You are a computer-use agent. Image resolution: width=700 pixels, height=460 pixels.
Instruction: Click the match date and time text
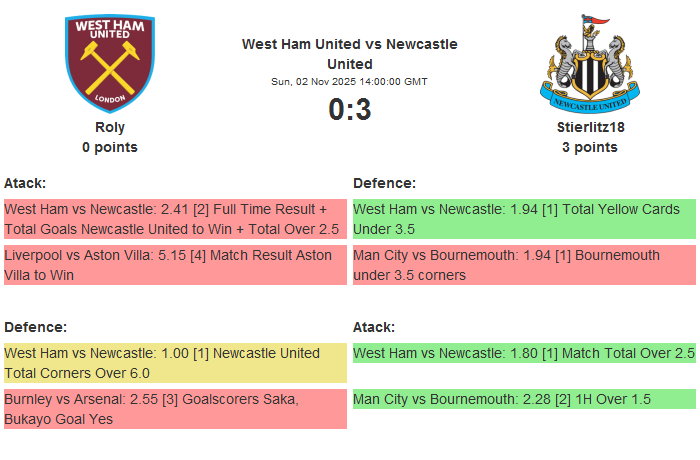[349, 81]
